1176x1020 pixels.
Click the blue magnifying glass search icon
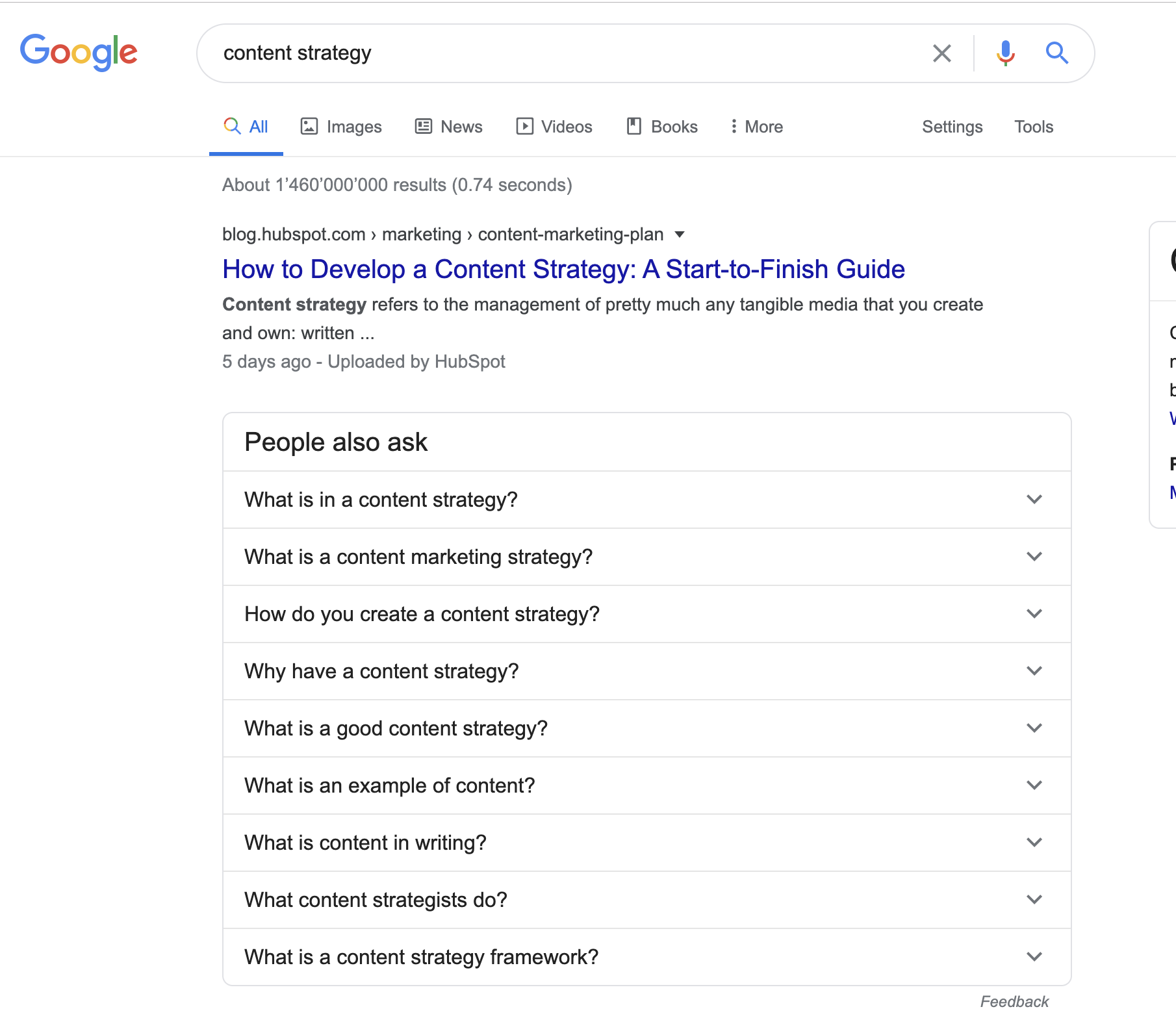(1057, 53)
